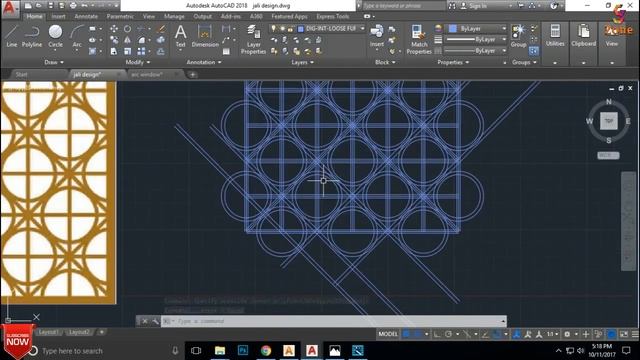Toggle ortho mode in status bar
Viewport: 640px width, 360px height.
point(437,334)
